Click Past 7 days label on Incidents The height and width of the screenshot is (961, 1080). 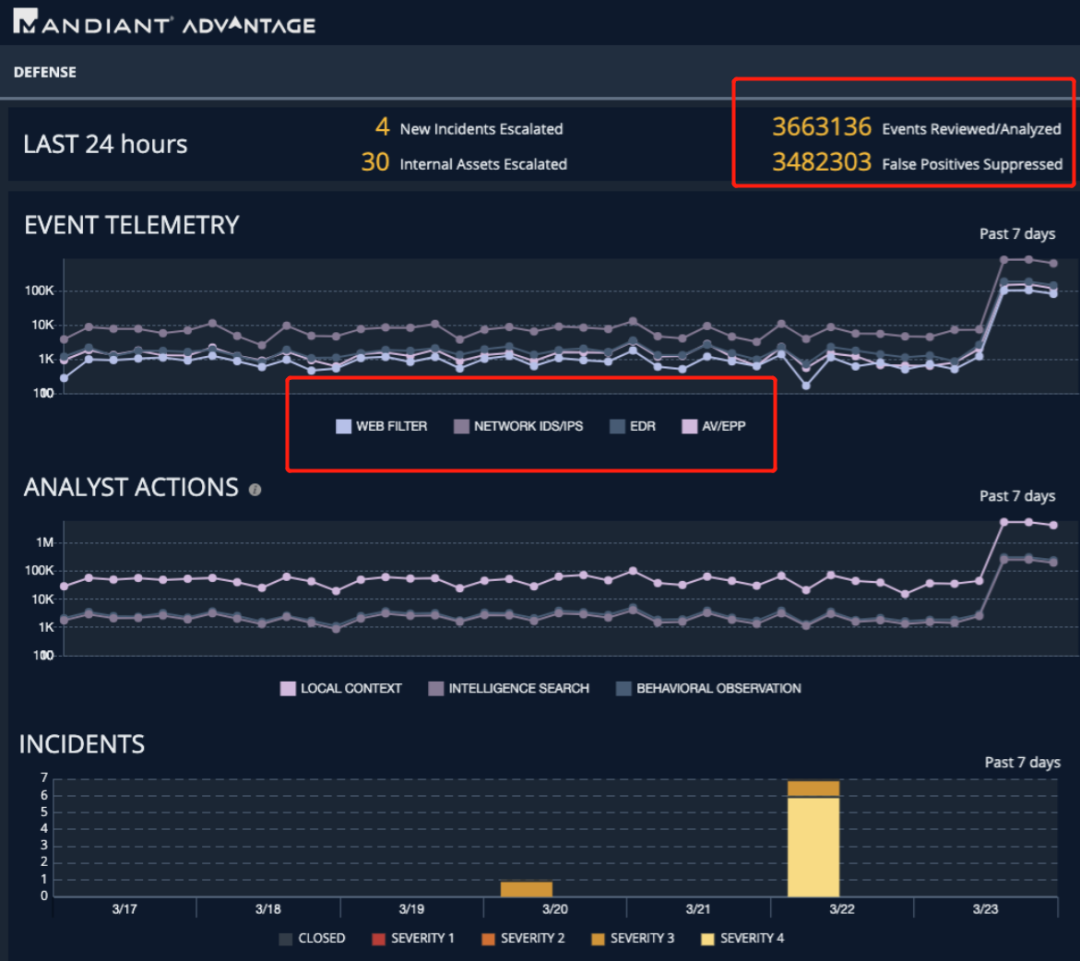click(x=1022, y=763)
